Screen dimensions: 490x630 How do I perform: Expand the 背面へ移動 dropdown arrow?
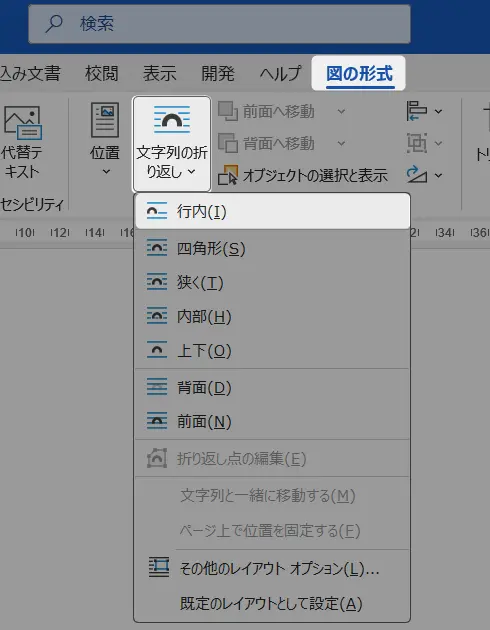(341, 143)
